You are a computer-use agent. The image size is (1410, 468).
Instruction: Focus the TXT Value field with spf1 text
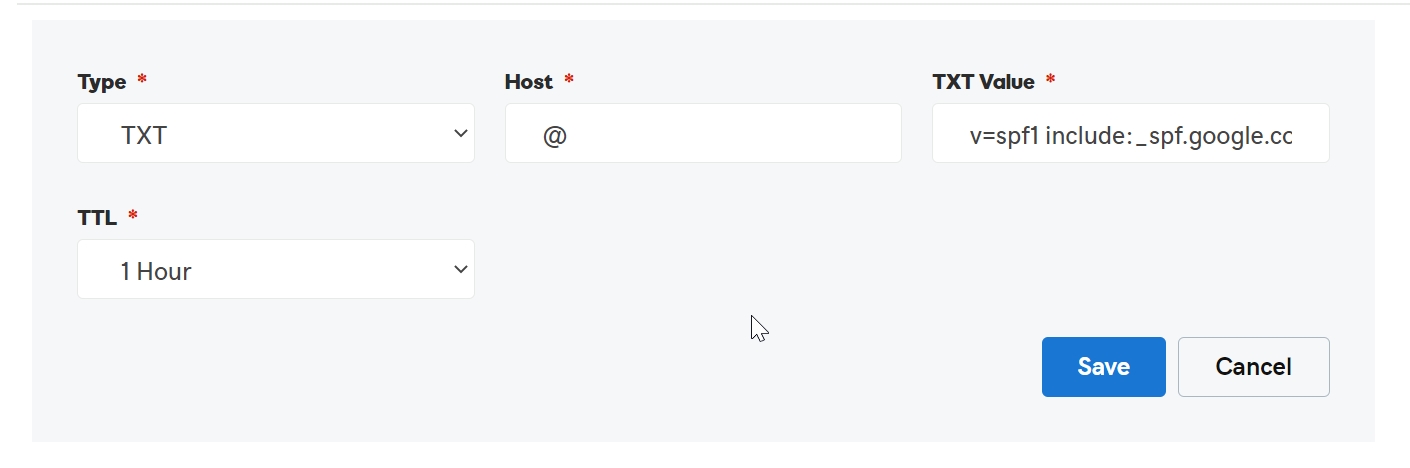tap(1130, 133)
